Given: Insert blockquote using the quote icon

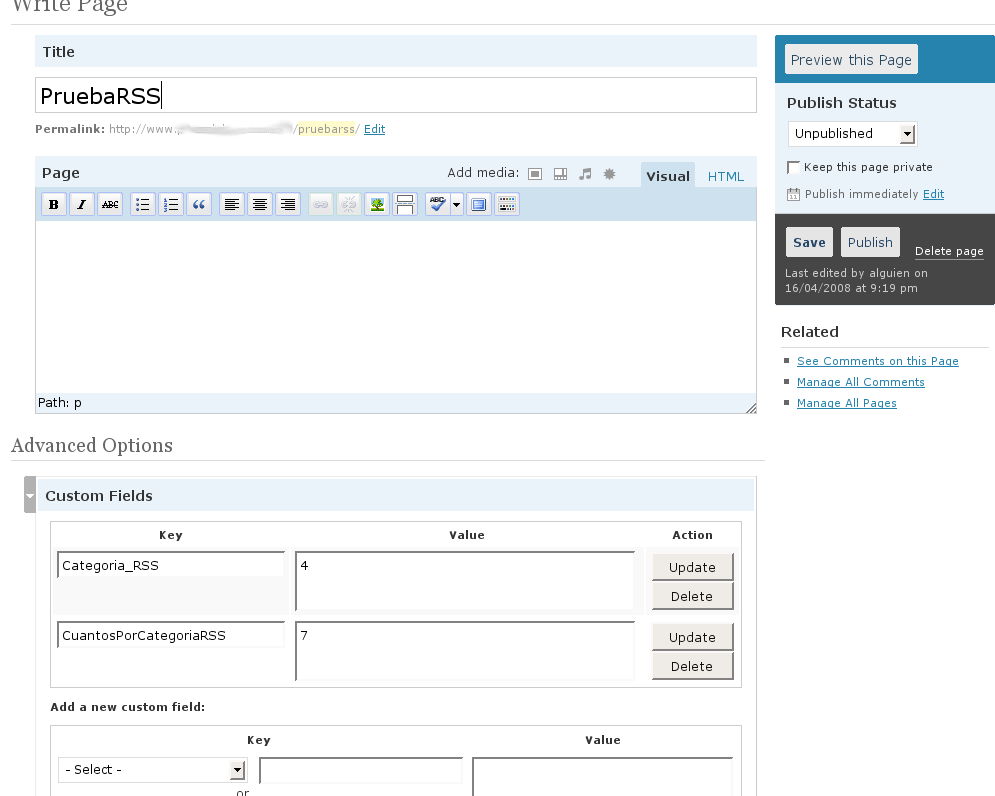Looking at the screenshot, I should [199, 205].
